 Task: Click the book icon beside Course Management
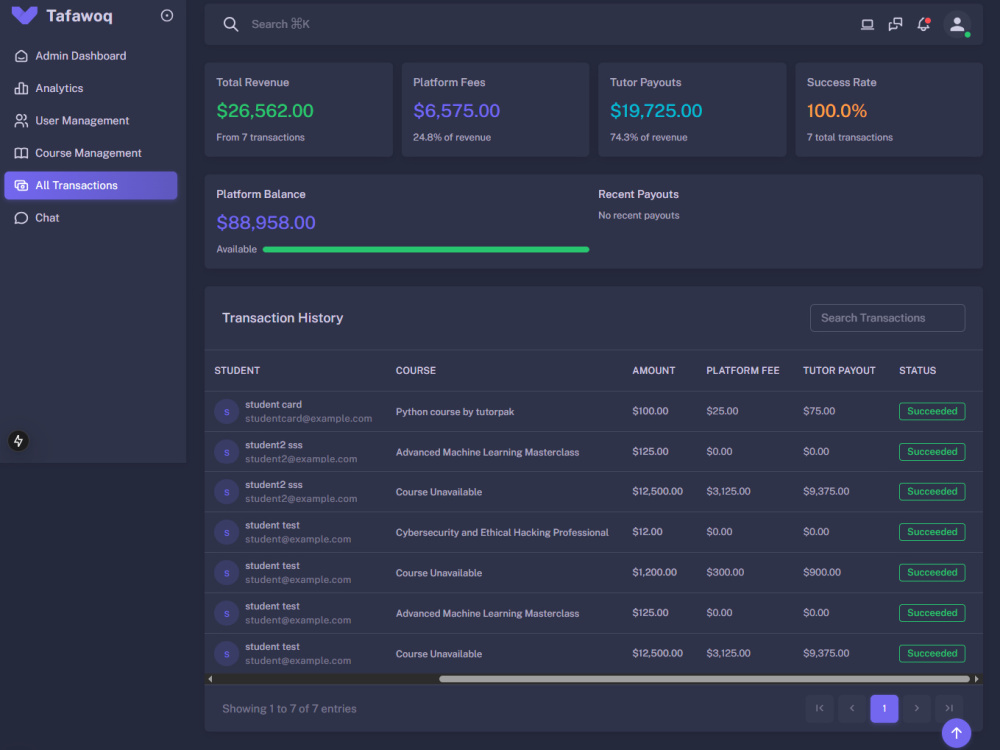coord(21,153)
